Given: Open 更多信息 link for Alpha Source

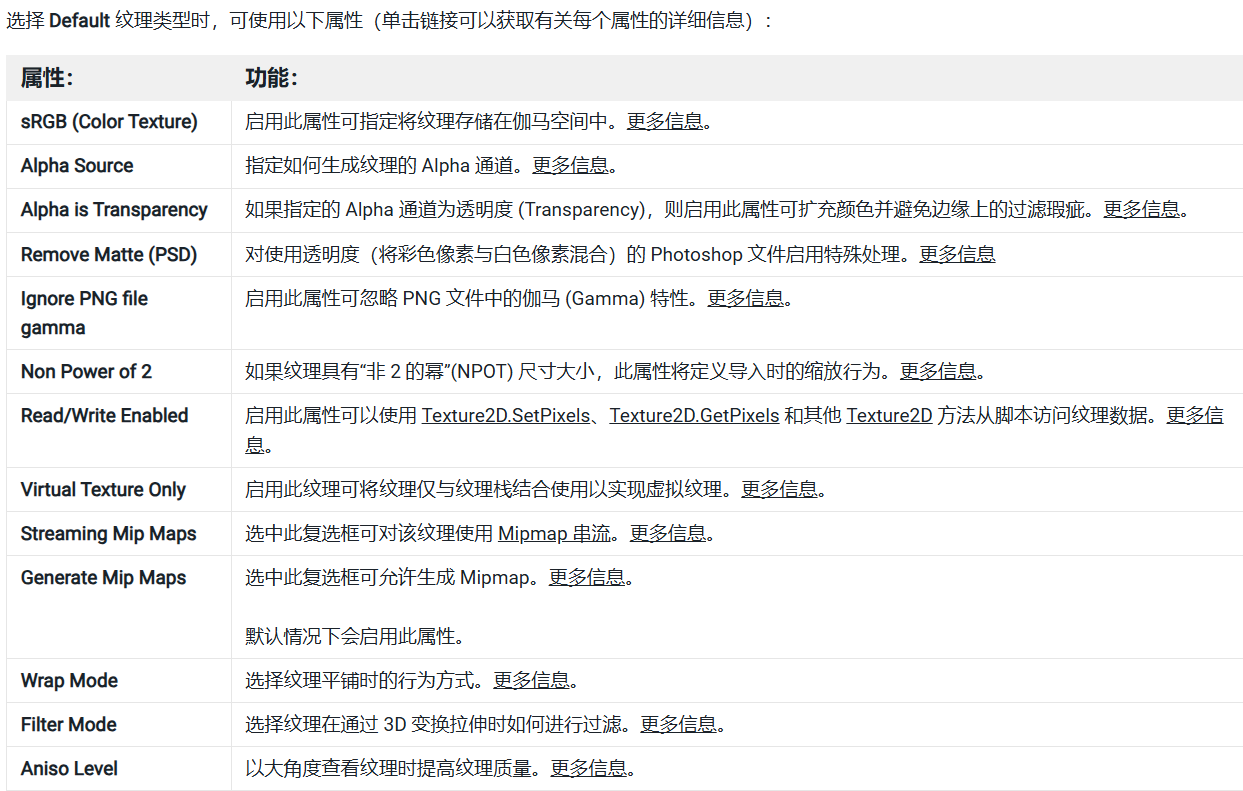Looking at the screenshot, I should [x=570, y=166].
